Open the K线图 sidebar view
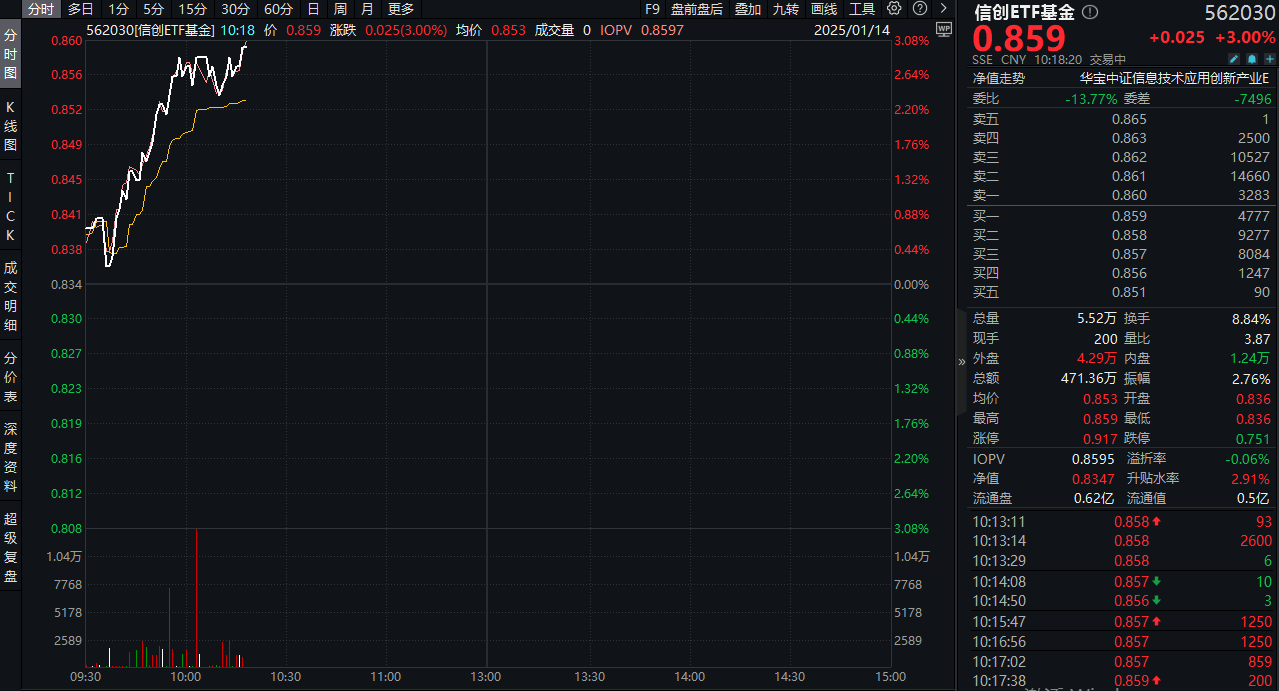The height and width of the screenshot is (691, 1279). click(10, 125)
